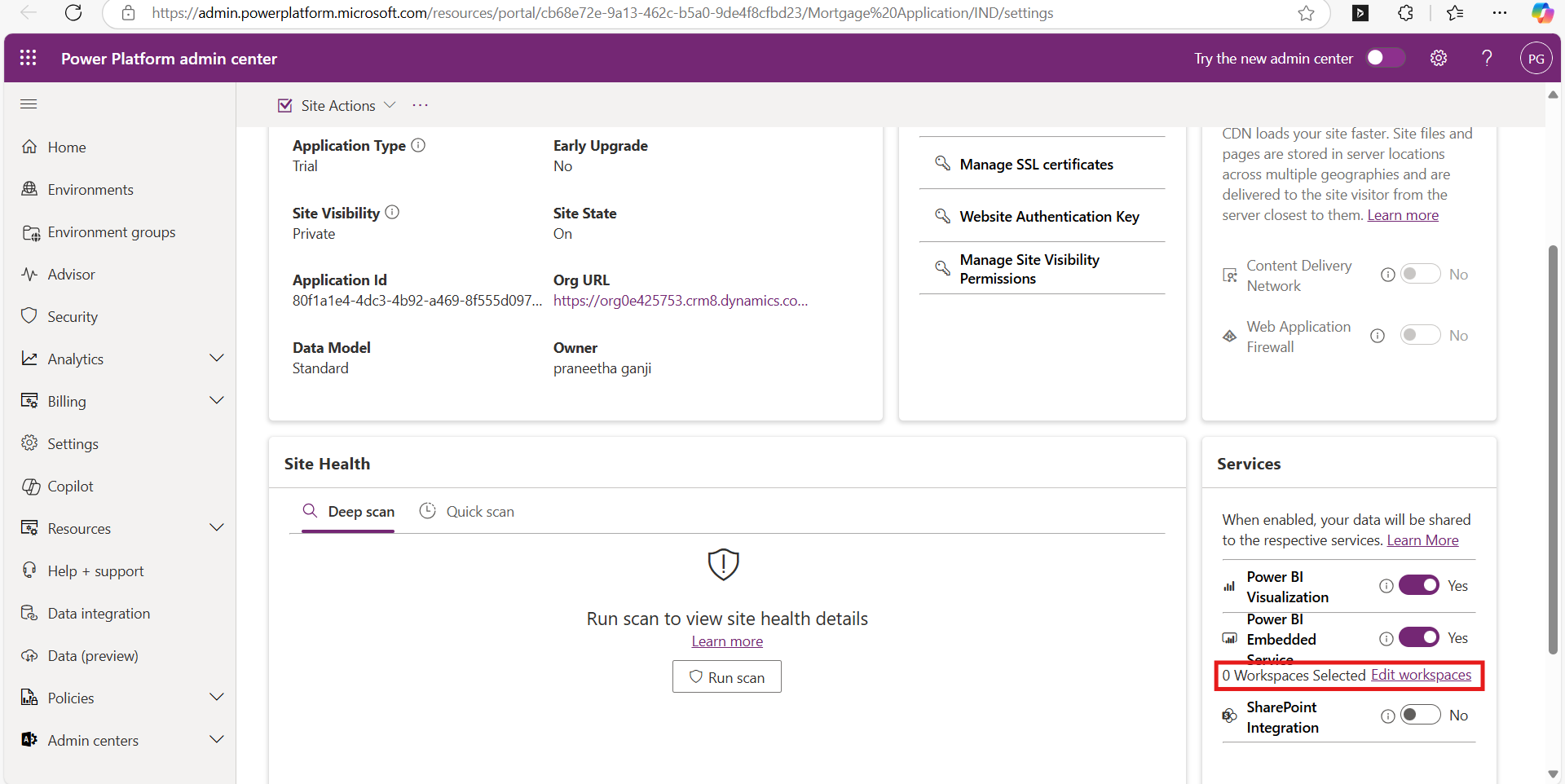The image size is (1565, 784).
Task: Open the app launcher waffle icon
Action: tap(29, 58)
